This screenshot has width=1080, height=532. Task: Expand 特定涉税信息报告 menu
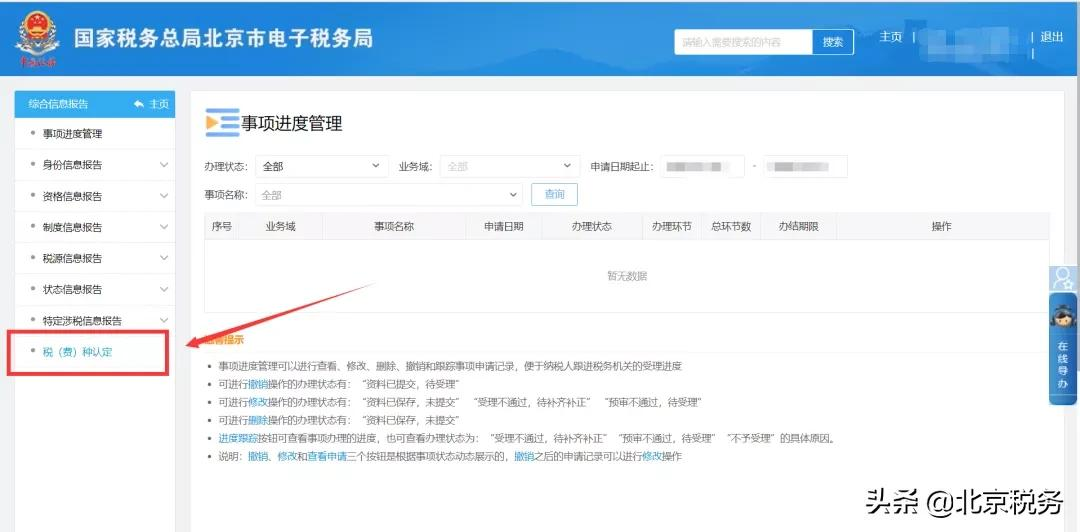[x=94, y=320]
